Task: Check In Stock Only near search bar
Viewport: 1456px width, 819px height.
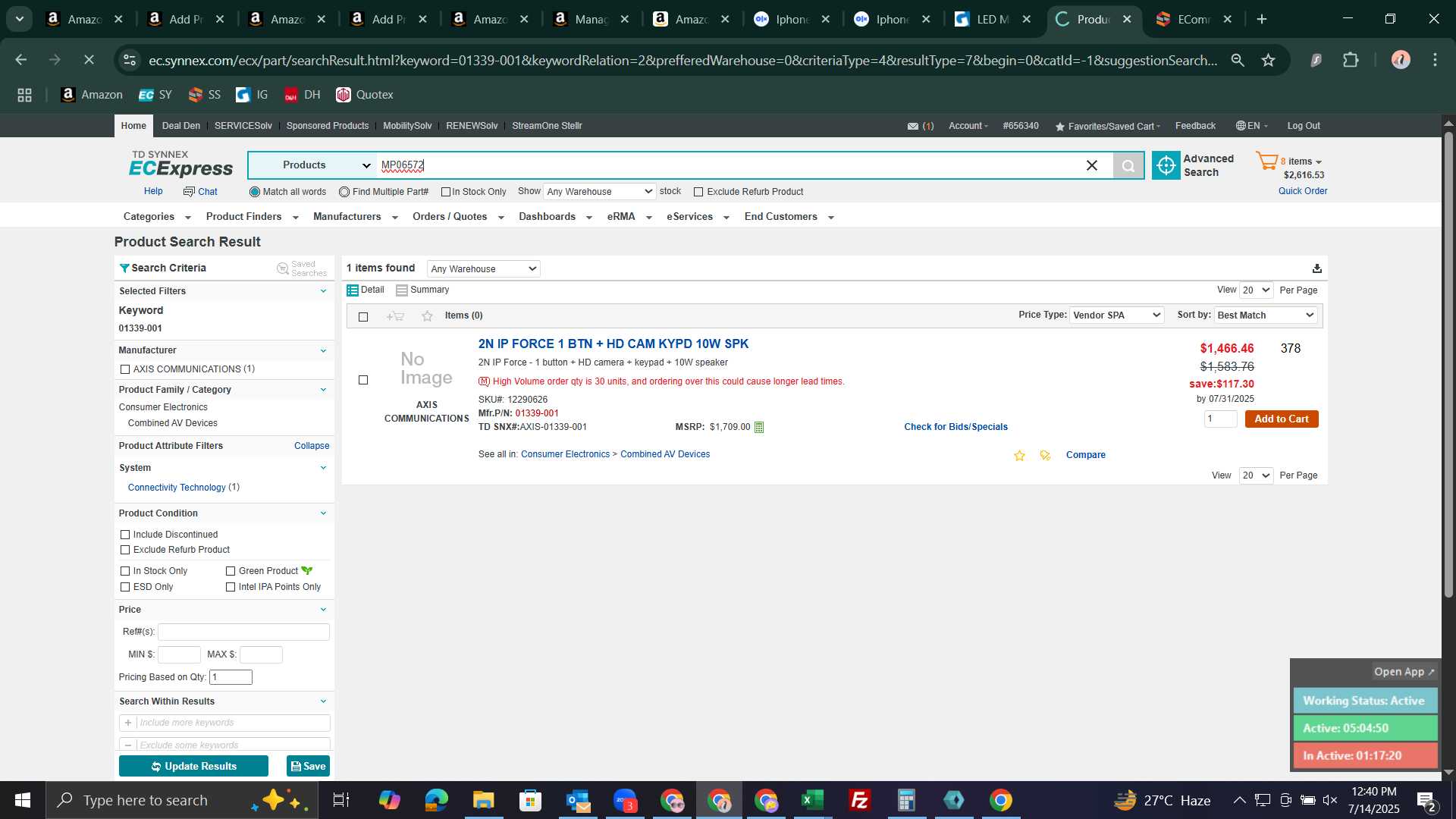Action: coord(446,192)
